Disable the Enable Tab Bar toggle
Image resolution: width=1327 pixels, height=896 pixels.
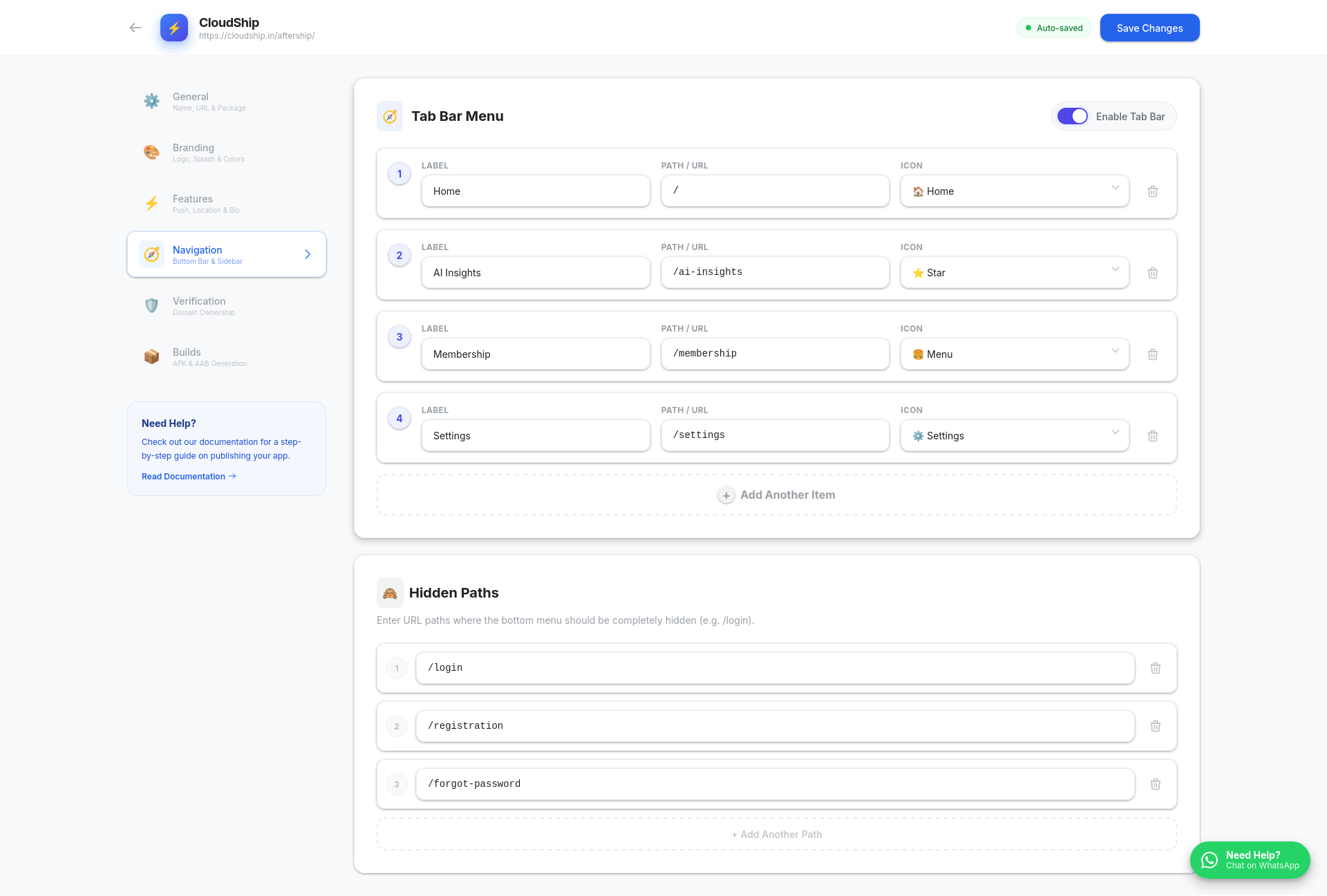[x=1073, y=116]
